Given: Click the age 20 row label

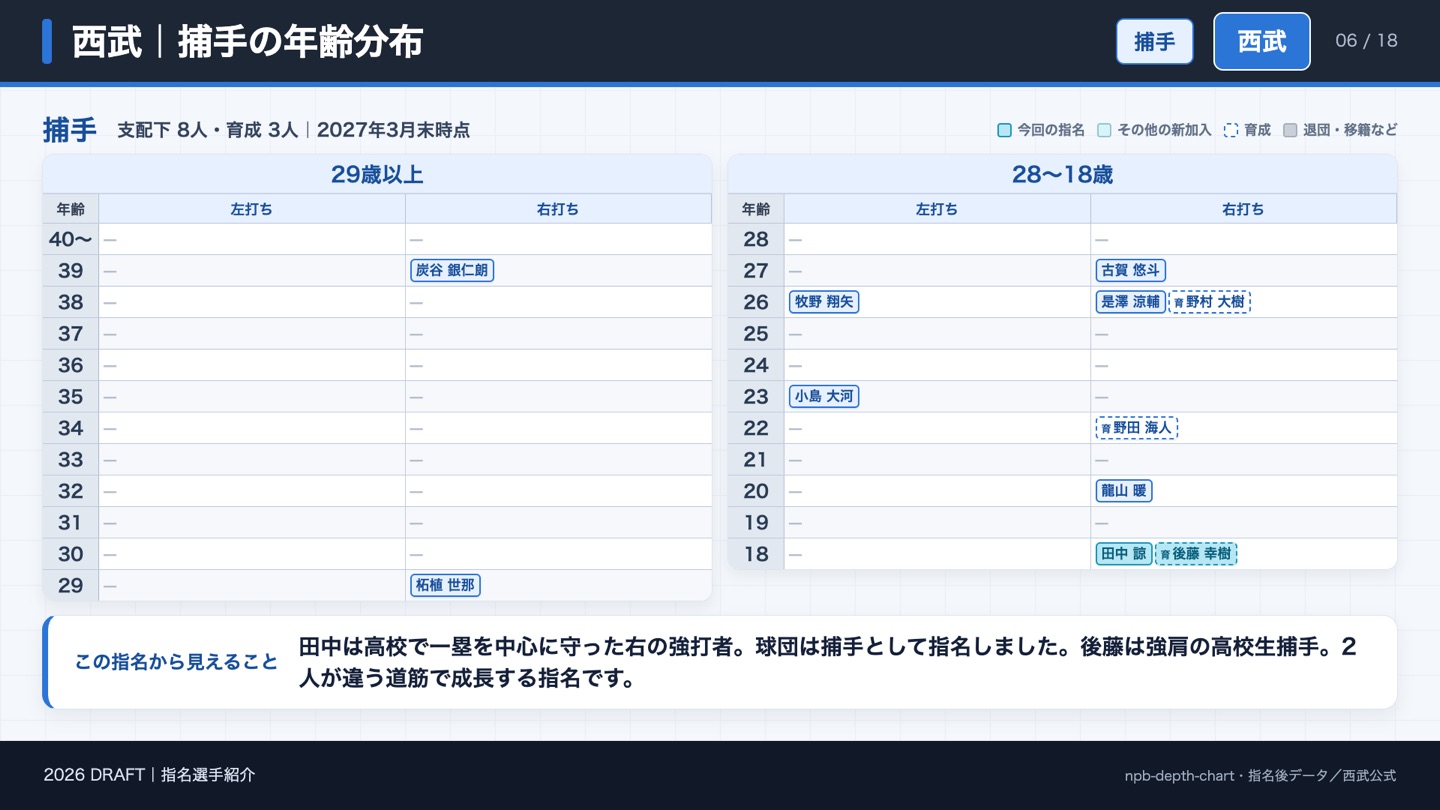Looking at the screenshot, I should pyautogui.click(x=756, y=491).
